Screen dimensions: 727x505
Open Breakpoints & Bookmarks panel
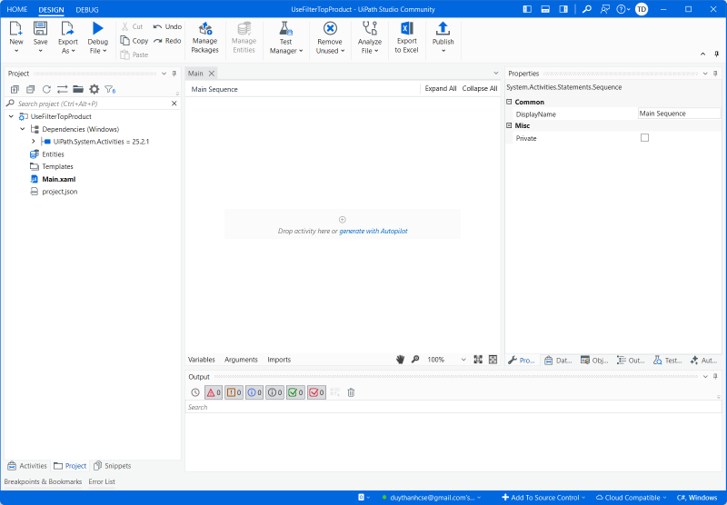(x=43, y=481)
